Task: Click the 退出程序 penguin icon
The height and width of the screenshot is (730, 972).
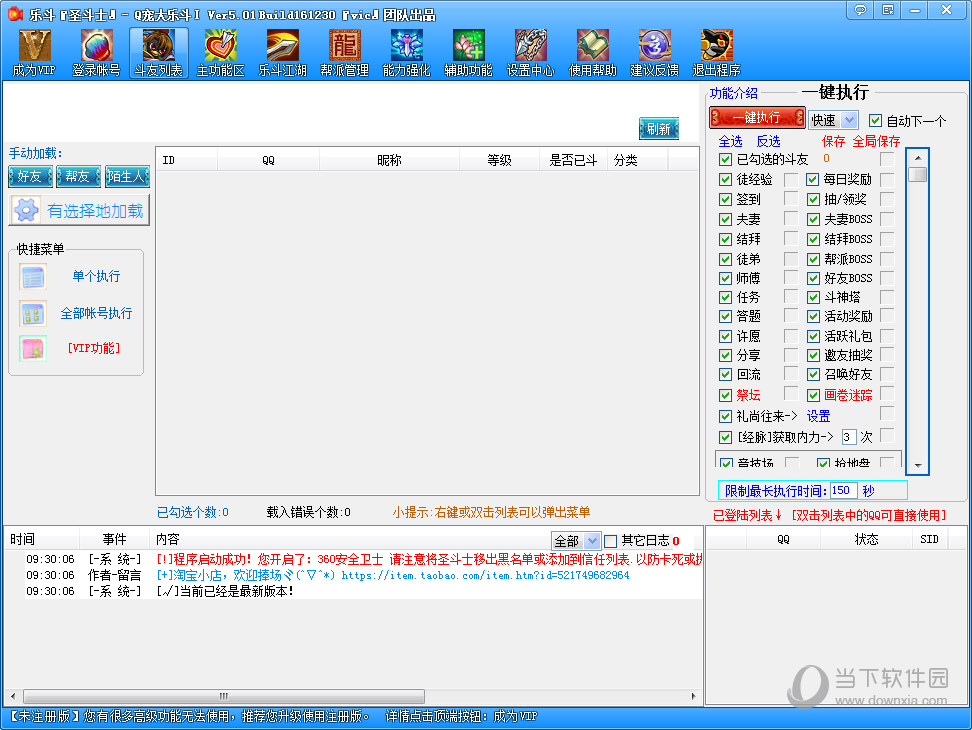Action: click(x=717, y=52)
